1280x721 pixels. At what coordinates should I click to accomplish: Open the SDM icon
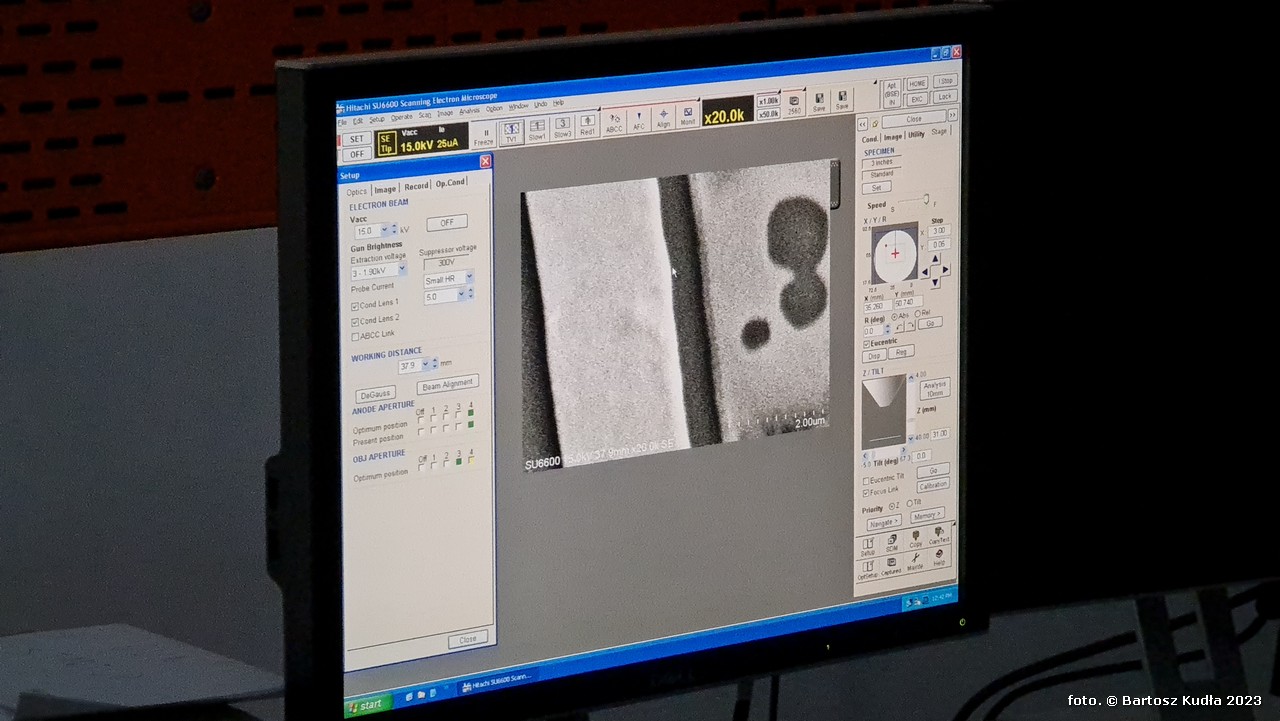[892, 542]
